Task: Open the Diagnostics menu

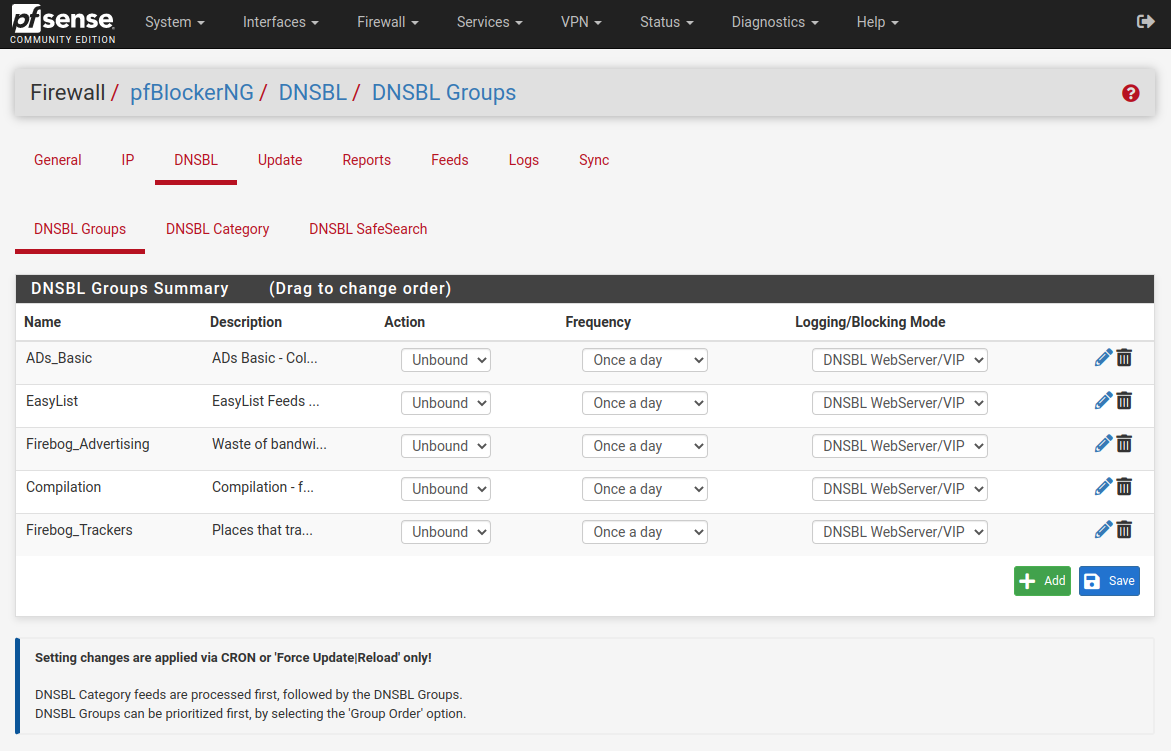Action: (x=775, y=22)
